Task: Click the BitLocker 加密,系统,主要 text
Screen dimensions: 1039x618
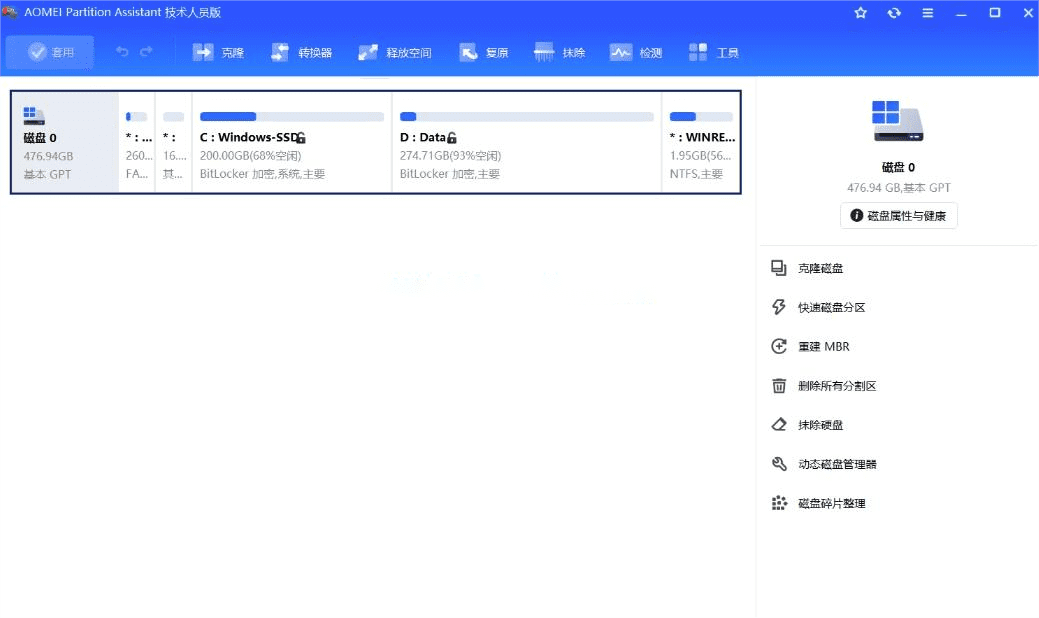Action: (x=262, y=174)
